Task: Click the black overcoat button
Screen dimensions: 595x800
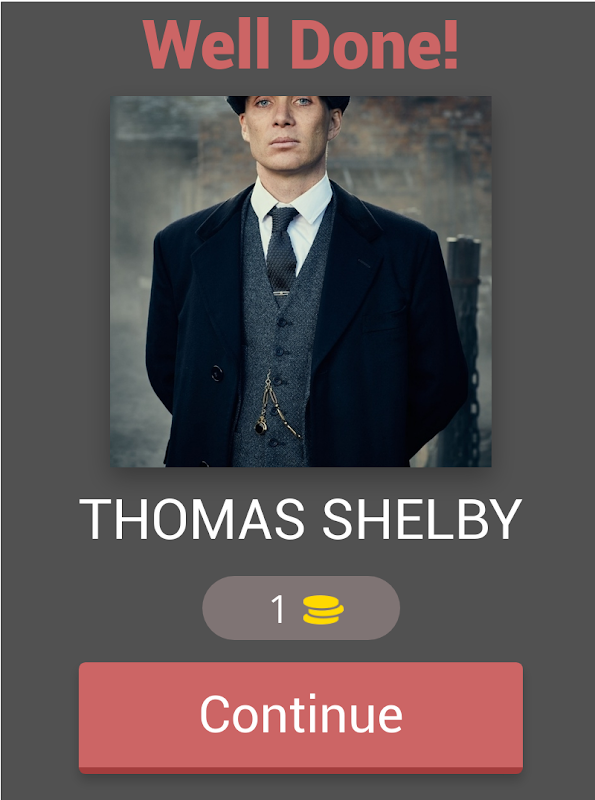Action: 217,373
